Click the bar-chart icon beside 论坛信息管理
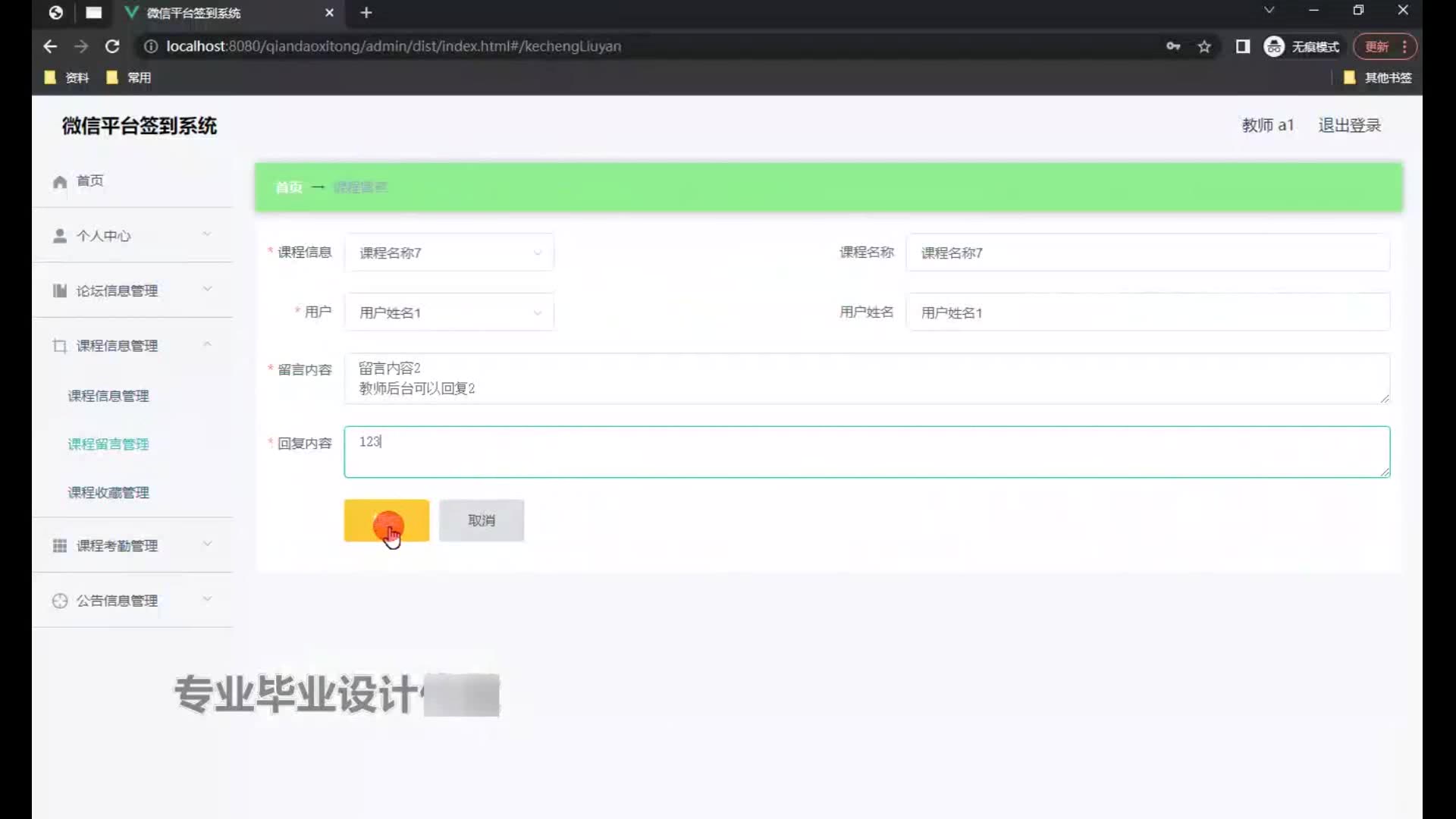This screenshot has height=819, width=1456. point(60,290)
